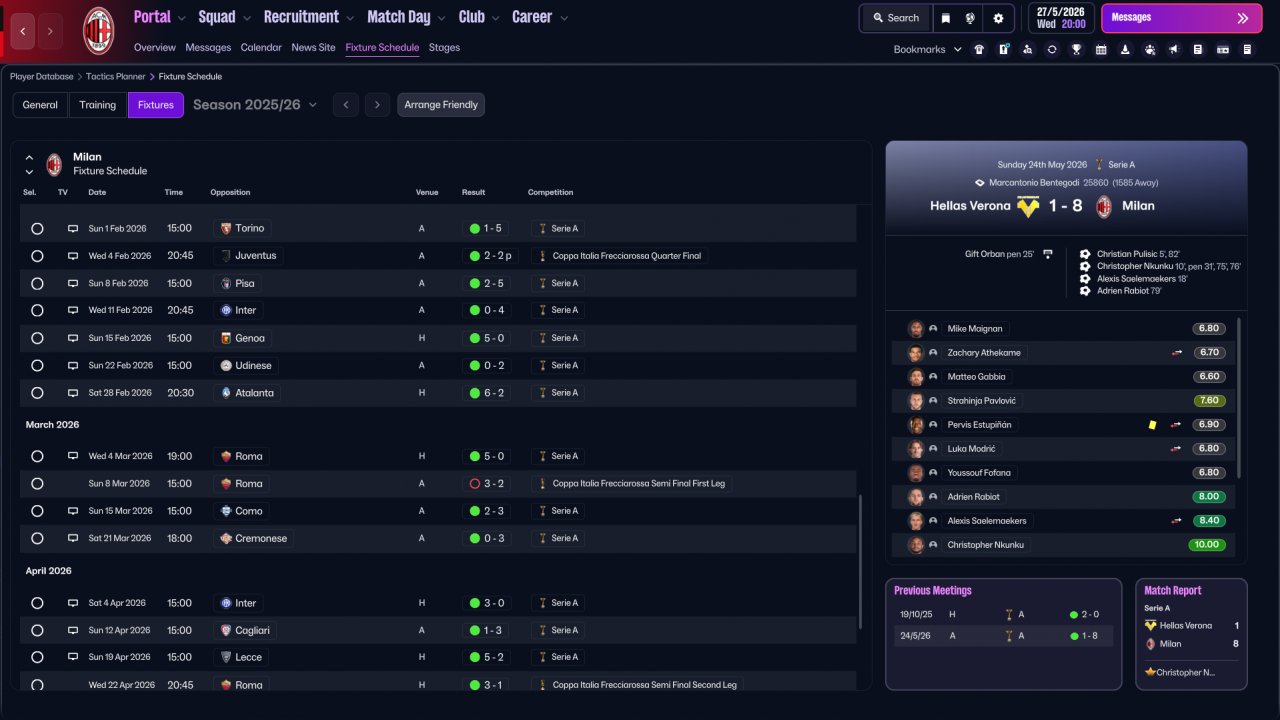Open the News Site tab
The width and height of the screenshot is (1280, 720).
(313, 47)
